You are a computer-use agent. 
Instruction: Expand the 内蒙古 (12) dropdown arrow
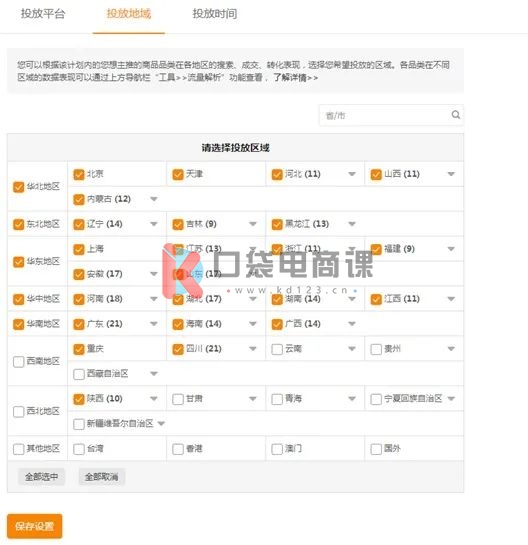[x=154, y=199]
